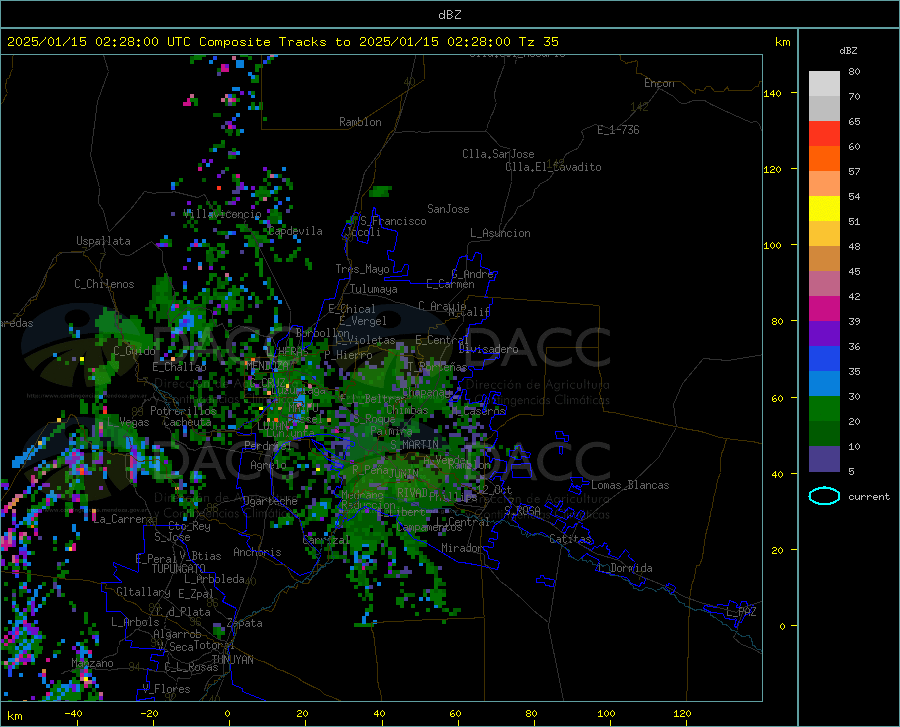Image resolution: width=900 pixels, height=727 pixels.
Task: Click the Cacheuta label on map
Action: pyautogui.click(x=187, y=422)
